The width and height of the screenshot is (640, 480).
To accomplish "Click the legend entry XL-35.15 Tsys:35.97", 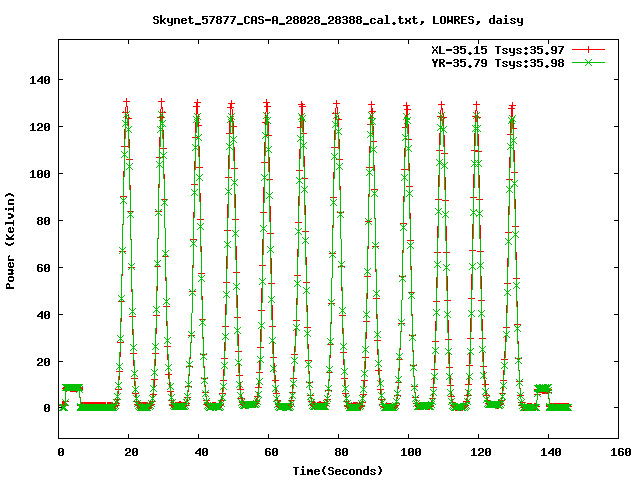I will [x=498, y=50].
